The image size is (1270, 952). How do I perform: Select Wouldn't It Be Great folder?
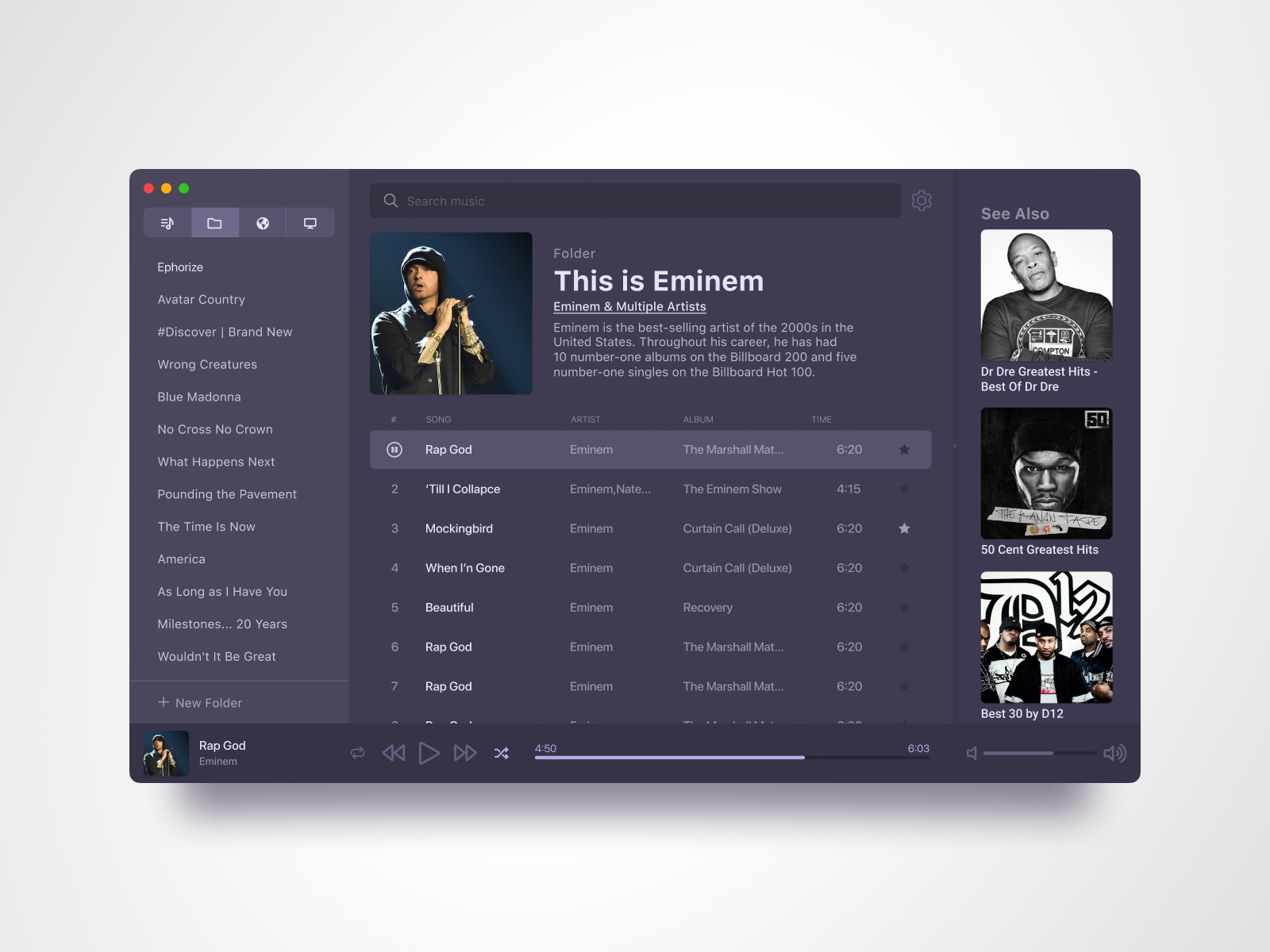pyautogui.click(x=217, y=657)
